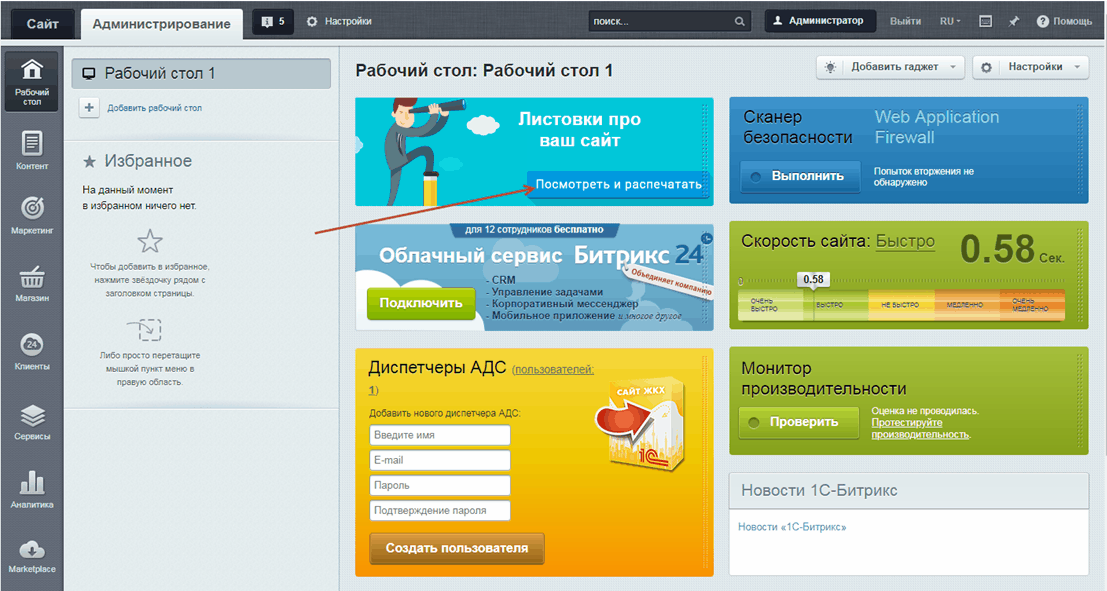Click Проверить in performance monitor
Viewport: 1107px width, 591px height.
tap(798, 422)
